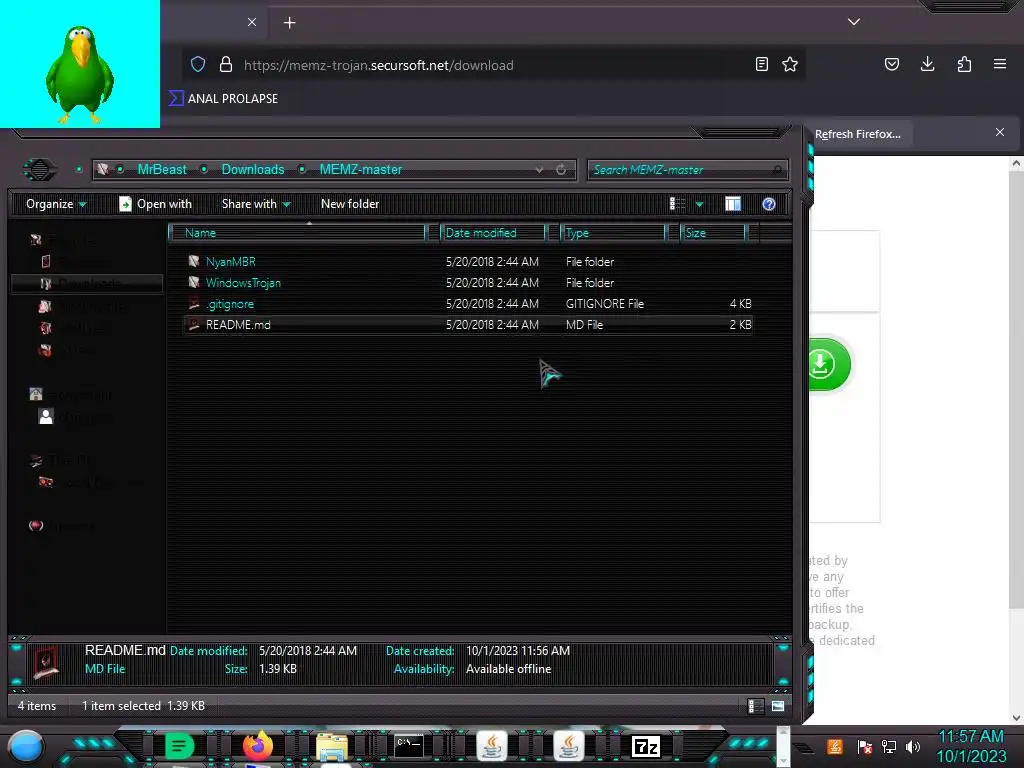The width and height of the screenshot is (1024, 768).
Task: Change the view layout icon
Action: (x=677, y=204)
